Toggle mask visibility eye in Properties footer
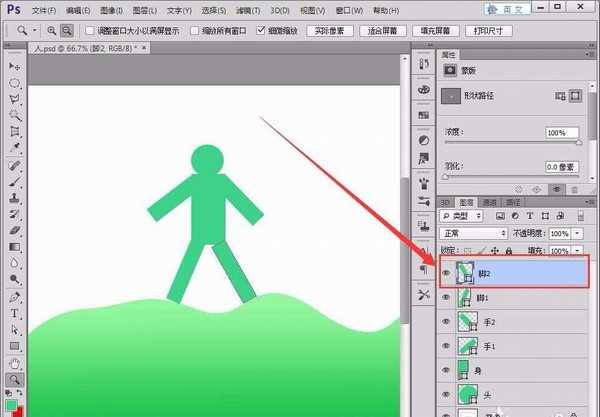The image size is (600, 417). (556, 189)
